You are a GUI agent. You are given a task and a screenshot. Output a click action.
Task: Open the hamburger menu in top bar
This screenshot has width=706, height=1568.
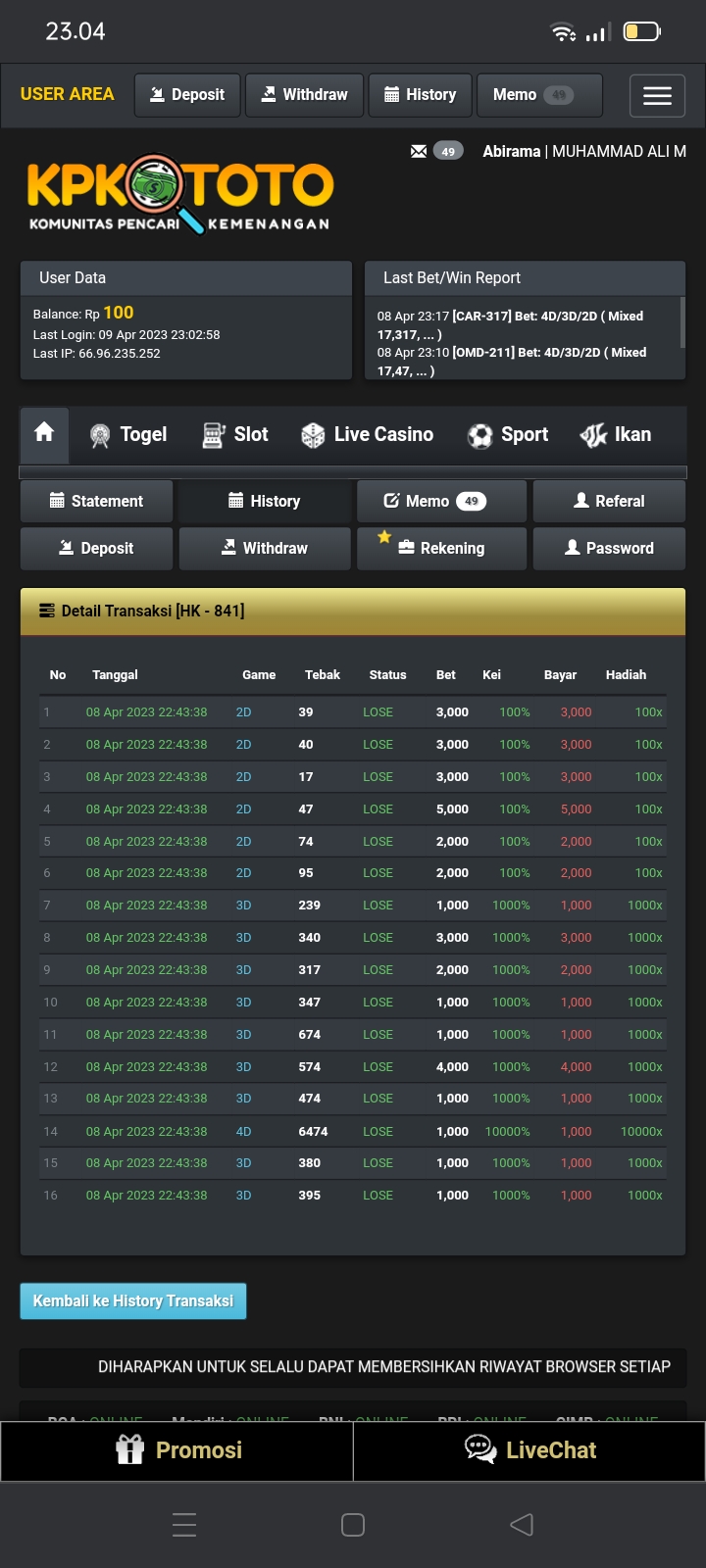click(657, 95)
